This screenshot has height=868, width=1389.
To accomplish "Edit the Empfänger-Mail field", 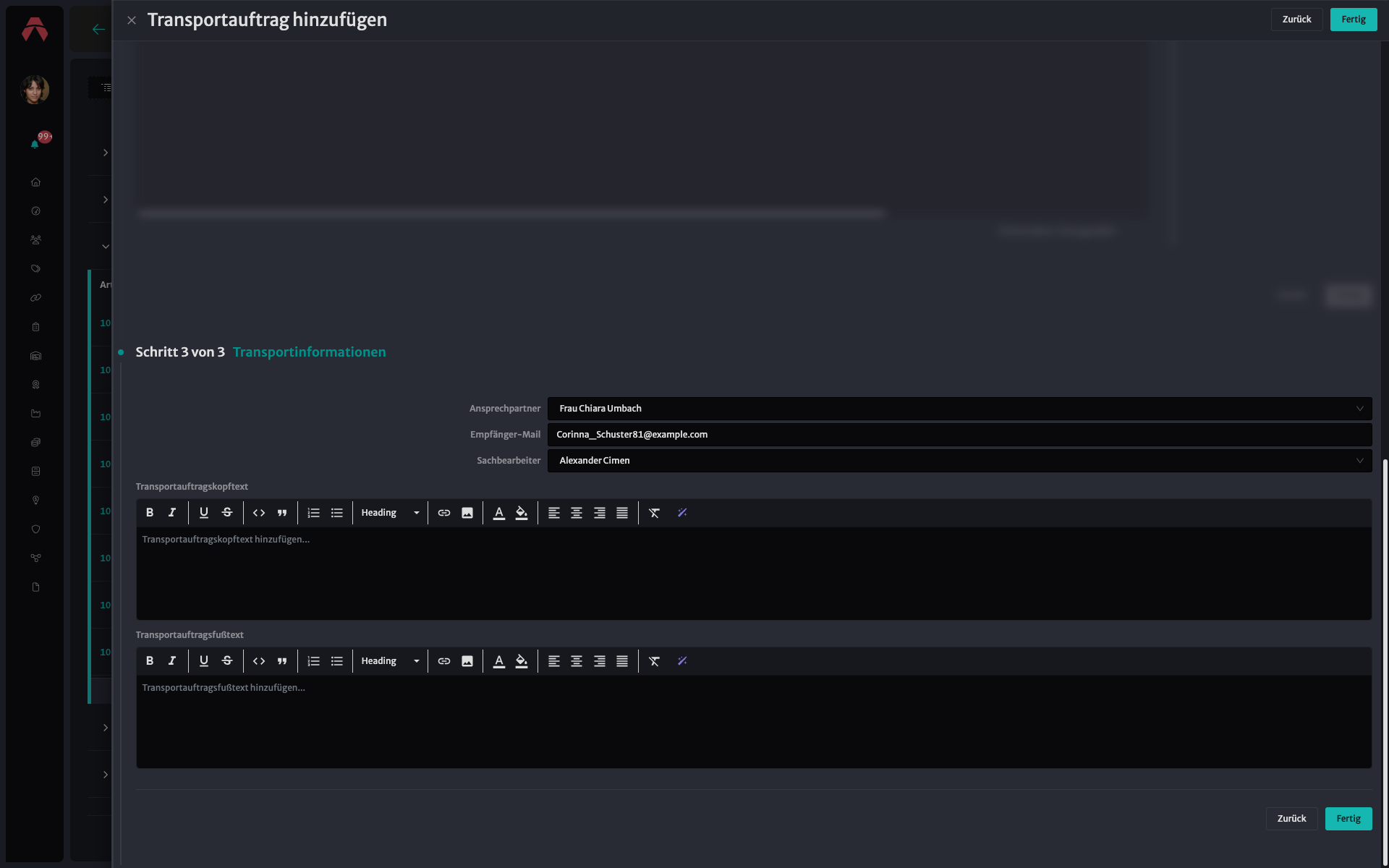I will click(x=959, y=435).
